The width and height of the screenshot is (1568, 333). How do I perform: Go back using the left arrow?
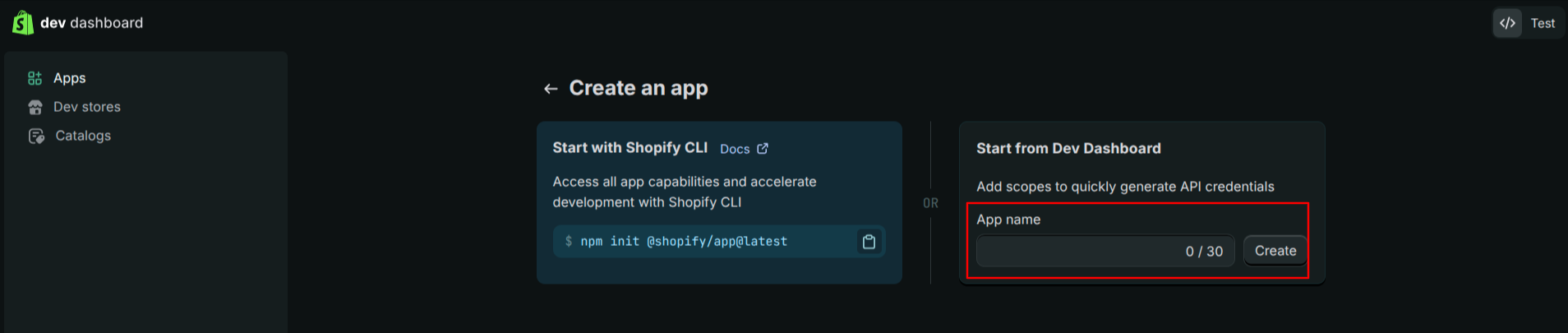coord(551,89)
